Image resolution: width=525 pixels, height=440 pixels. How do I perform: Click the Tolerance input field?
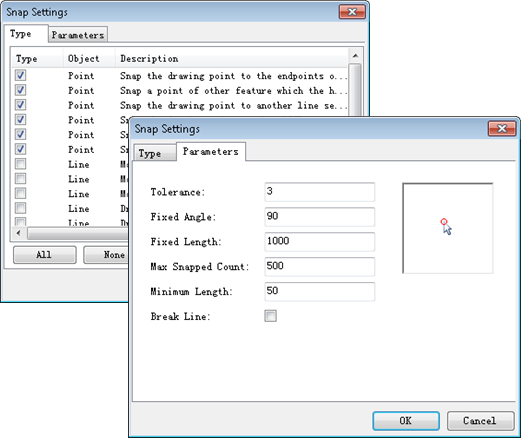pos(319,192)
